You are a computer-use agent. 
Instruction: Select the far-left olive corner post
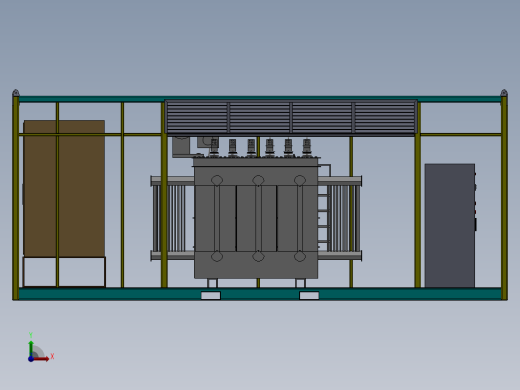pos(16,198)
